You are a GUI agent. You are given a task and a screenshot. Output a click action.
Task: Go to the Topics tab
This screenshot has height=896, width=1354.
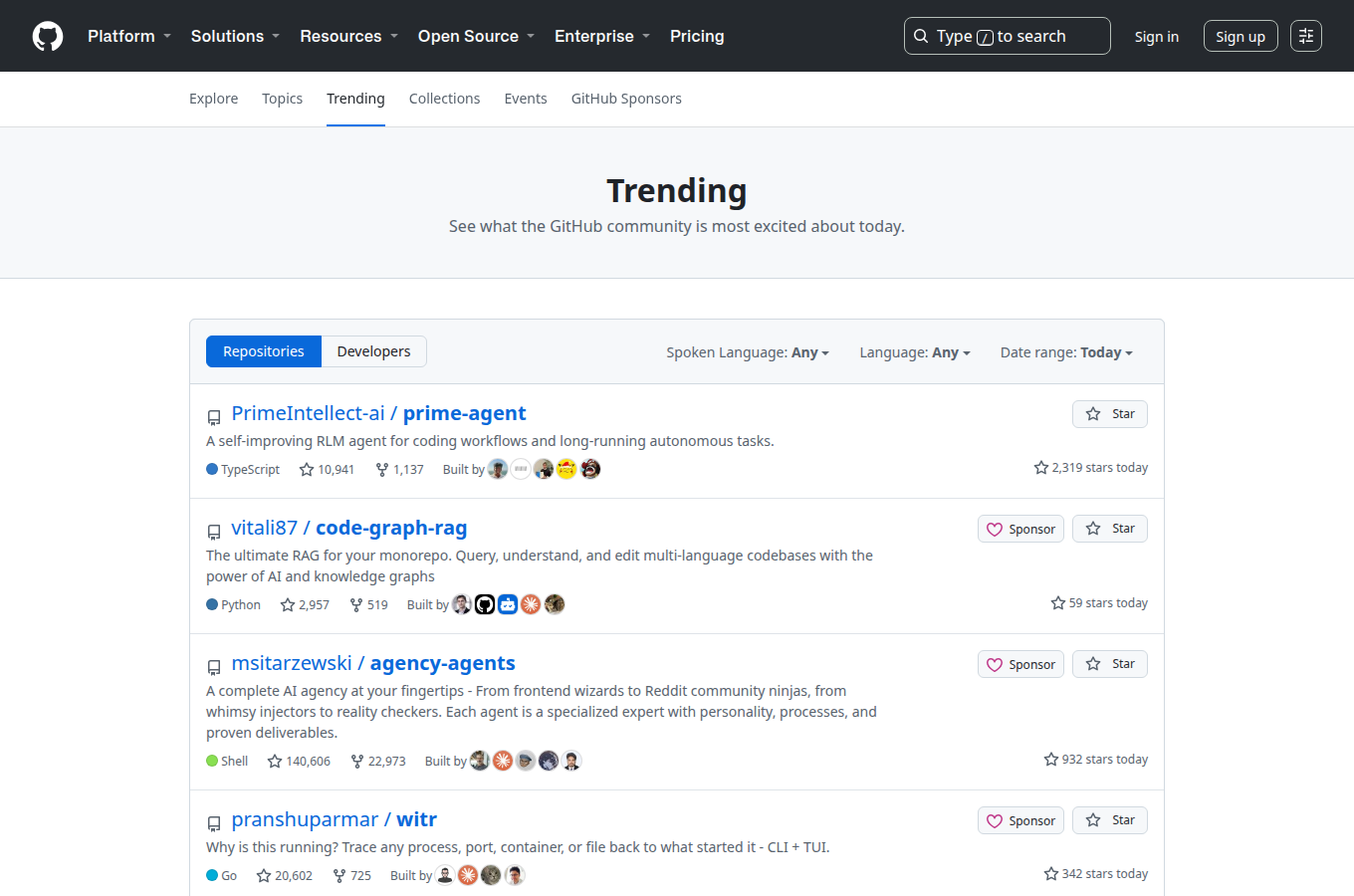click(x=282, y=99)
